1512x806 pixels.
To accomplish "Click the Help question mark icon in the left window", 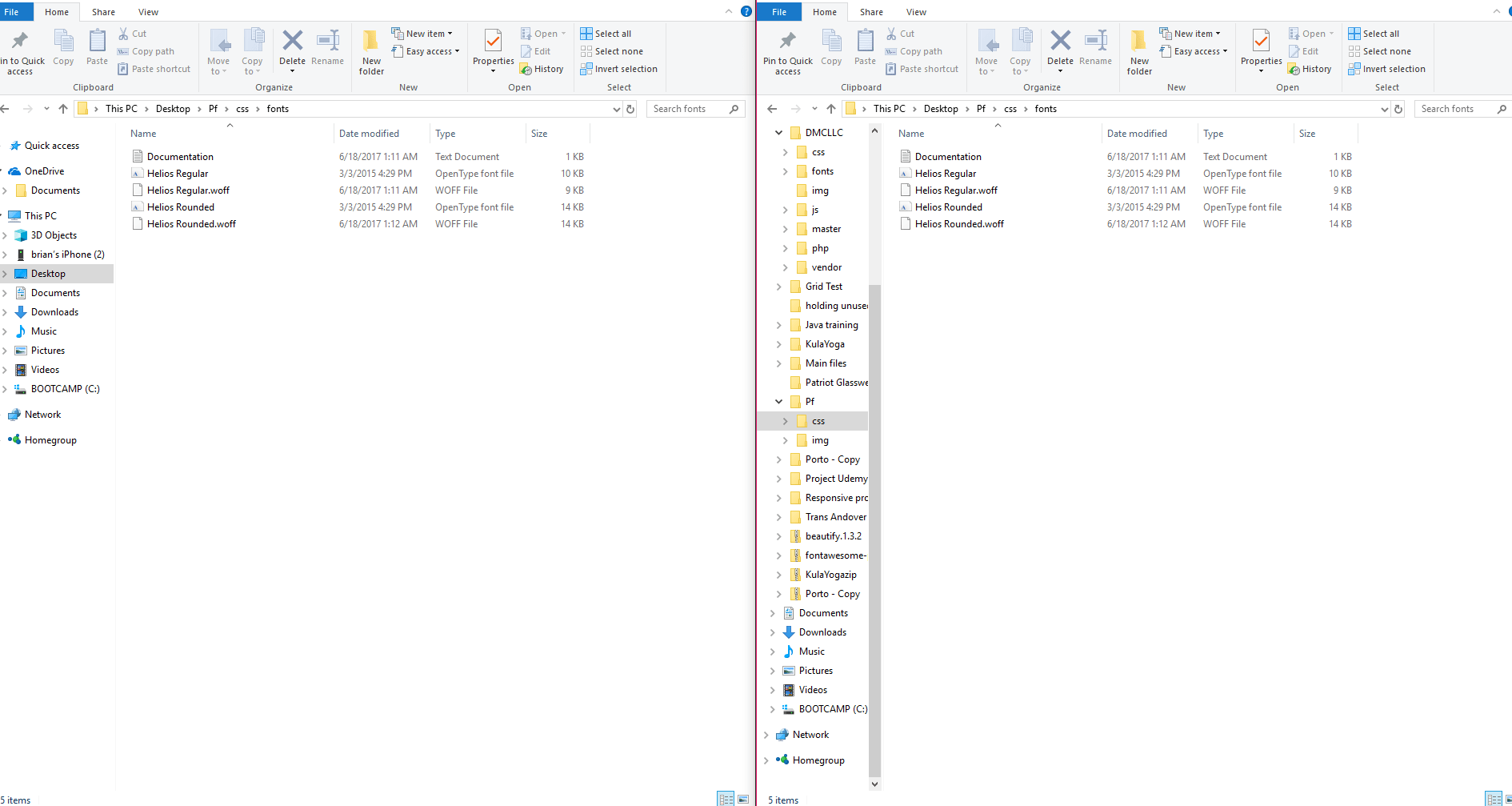I will pos(746,11).
